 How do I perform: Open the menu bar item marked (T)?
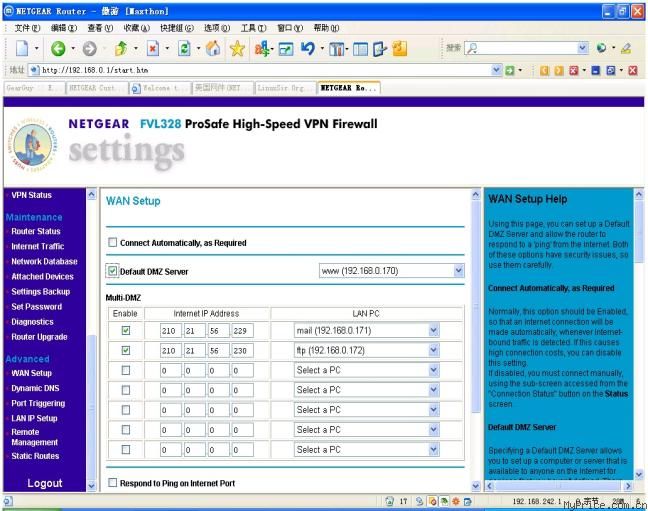pos(253,28)
